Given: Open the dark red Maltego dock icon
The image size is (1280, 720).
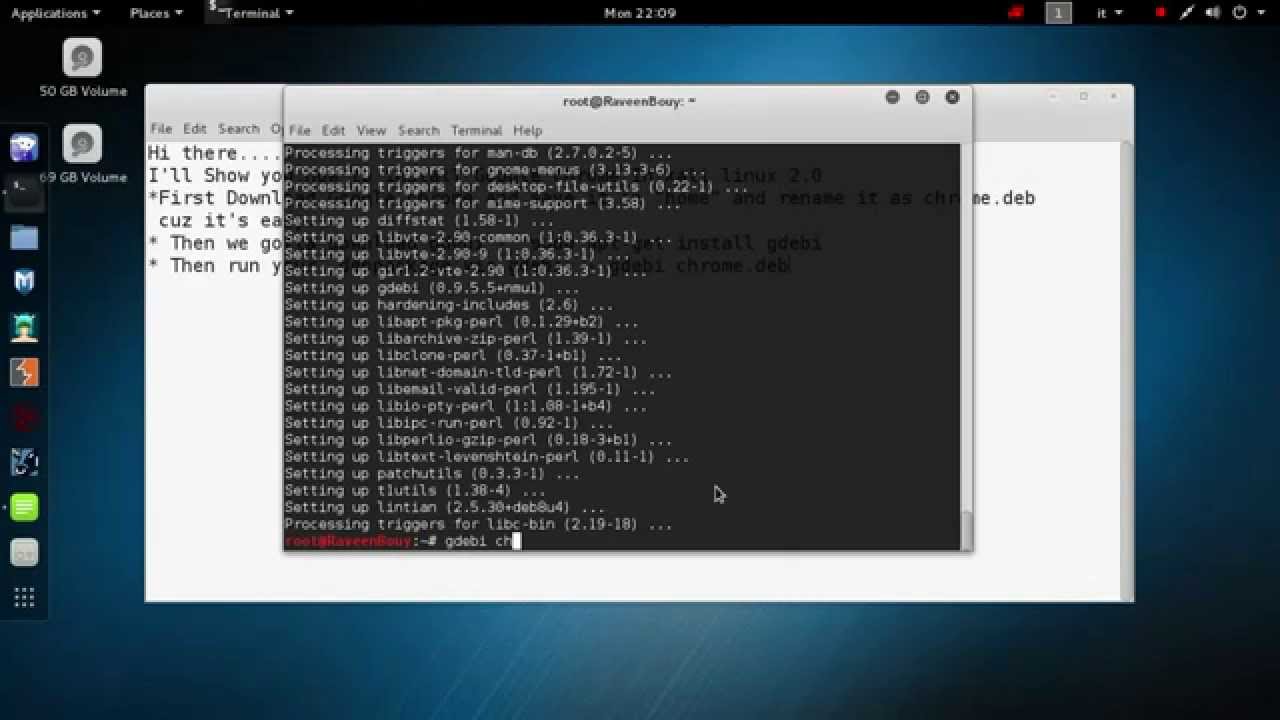Looking at the screenshot, I should click(24, 417).
